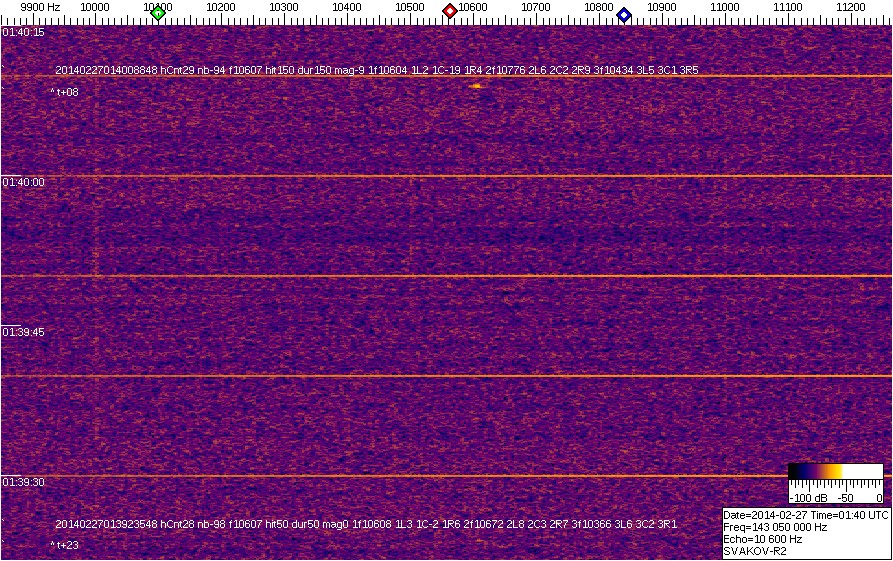Click the top detection annotation starting 20140227014008848
Image resolution: width=893 pixels, height=561 pixels.
[377, 70]
